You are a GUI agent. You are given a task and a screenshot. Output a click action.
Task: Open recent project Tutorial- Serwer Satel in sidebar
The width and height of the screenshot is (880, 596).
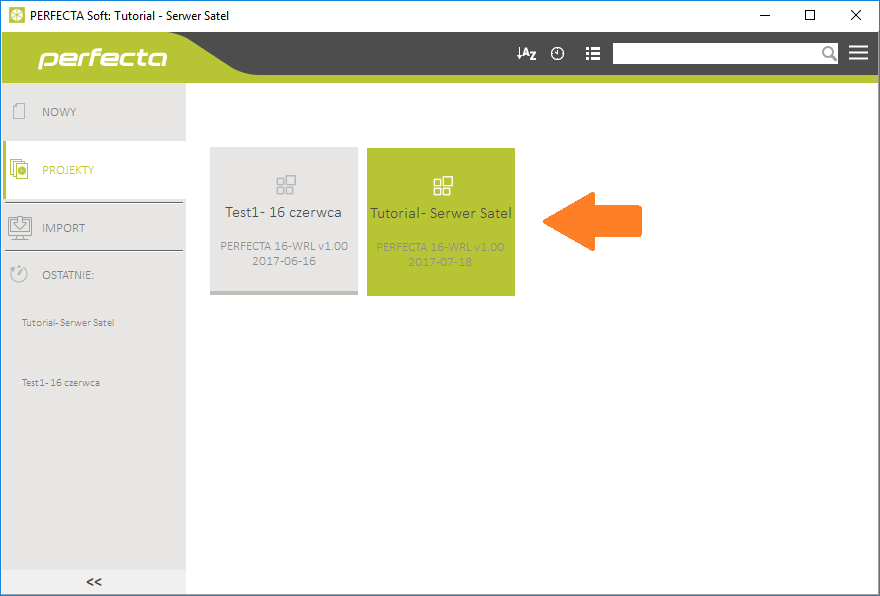coord(68,323)
